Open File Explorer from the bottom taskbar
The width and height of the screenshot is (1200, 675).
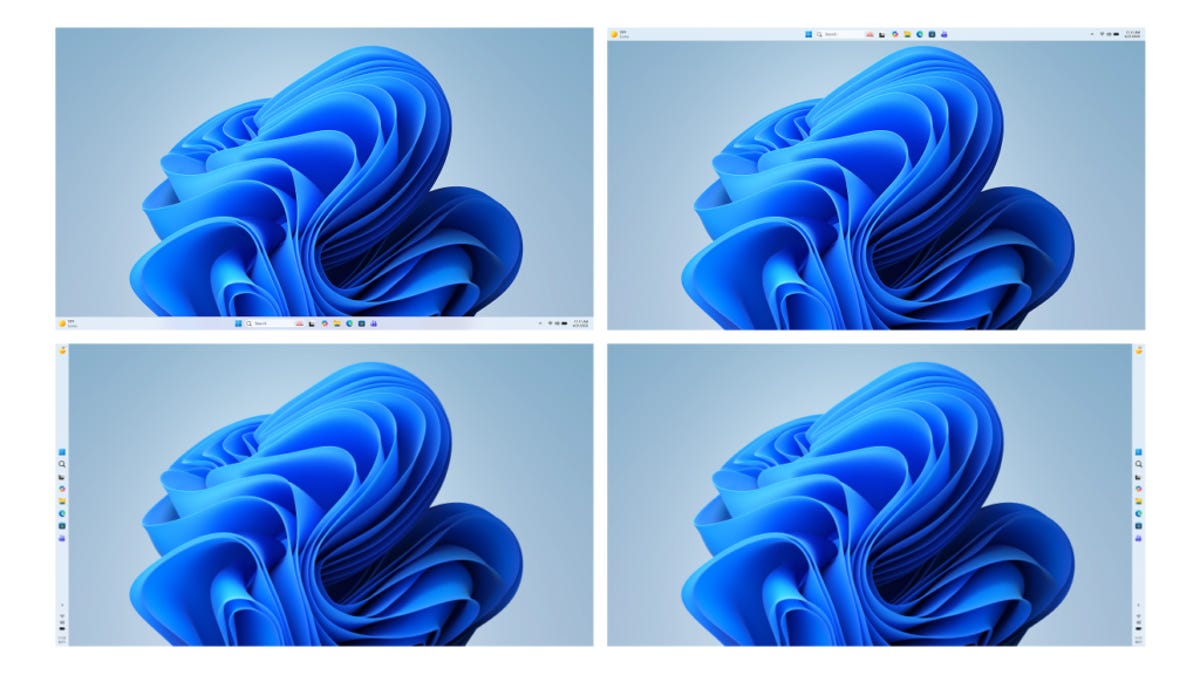pos(336,324)
